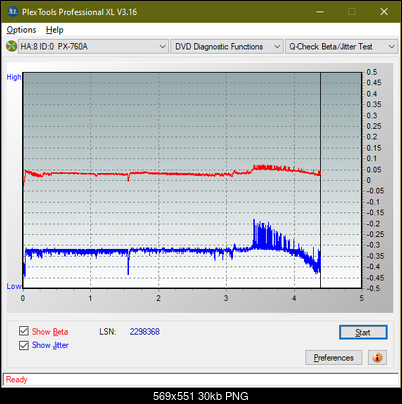This screenshot has width=402, height=404.
Task: Open the Preferences button
Action: (x=333, y=358)
